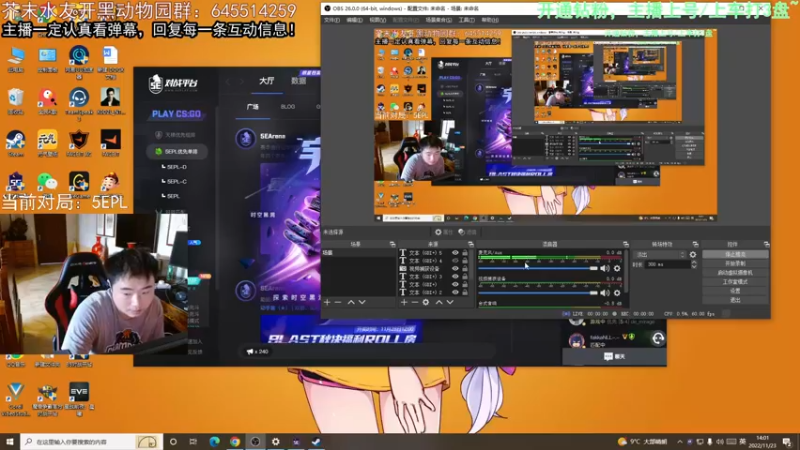Pop out the 混音器 panel dock icon
800x450 pixels.
click(626, 244)
